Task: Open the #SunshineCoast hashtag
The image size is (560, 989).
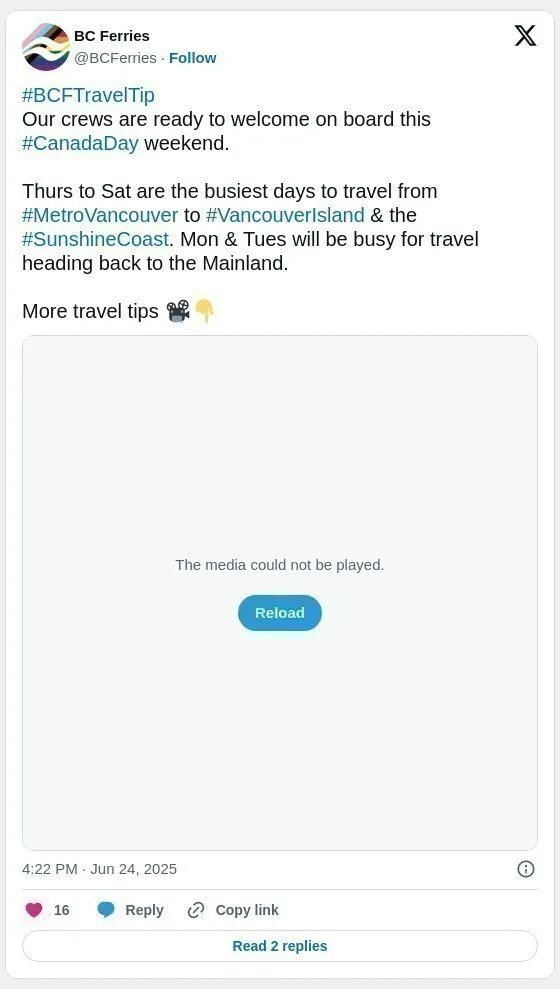Action: pos(95,240)
